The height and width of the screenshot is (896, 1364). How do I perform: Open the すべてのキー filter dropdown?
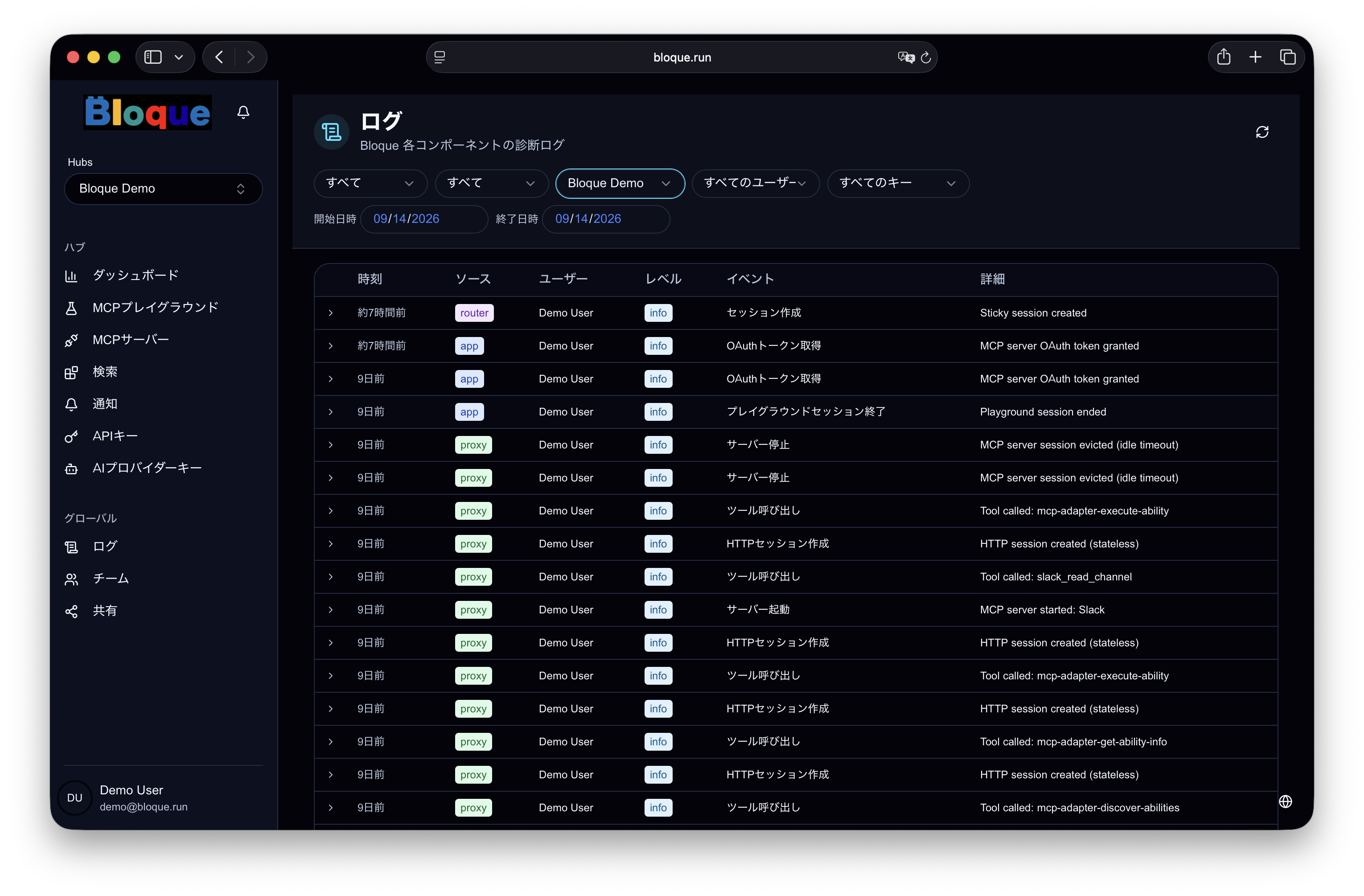(x=898, y=184)
